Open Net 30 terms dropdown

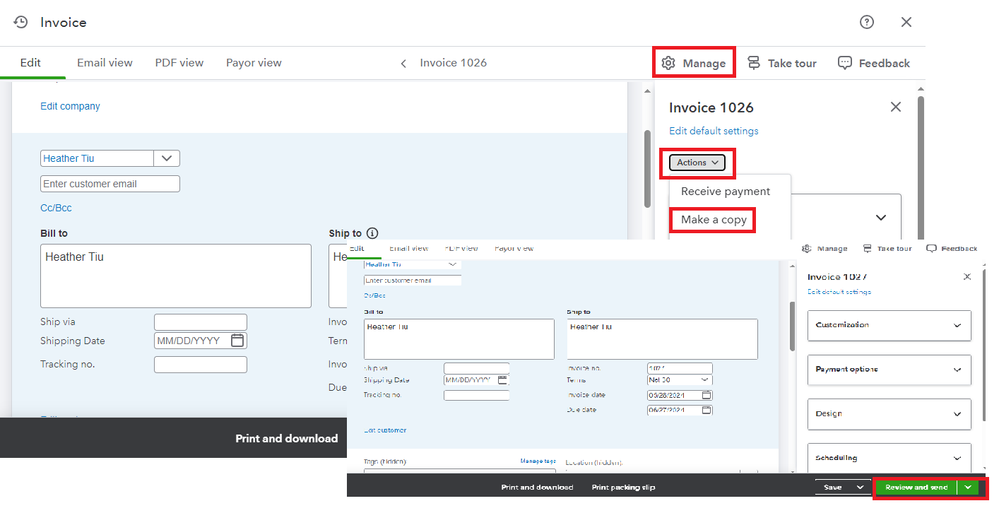pyautogui.click(x=680, y=380)
